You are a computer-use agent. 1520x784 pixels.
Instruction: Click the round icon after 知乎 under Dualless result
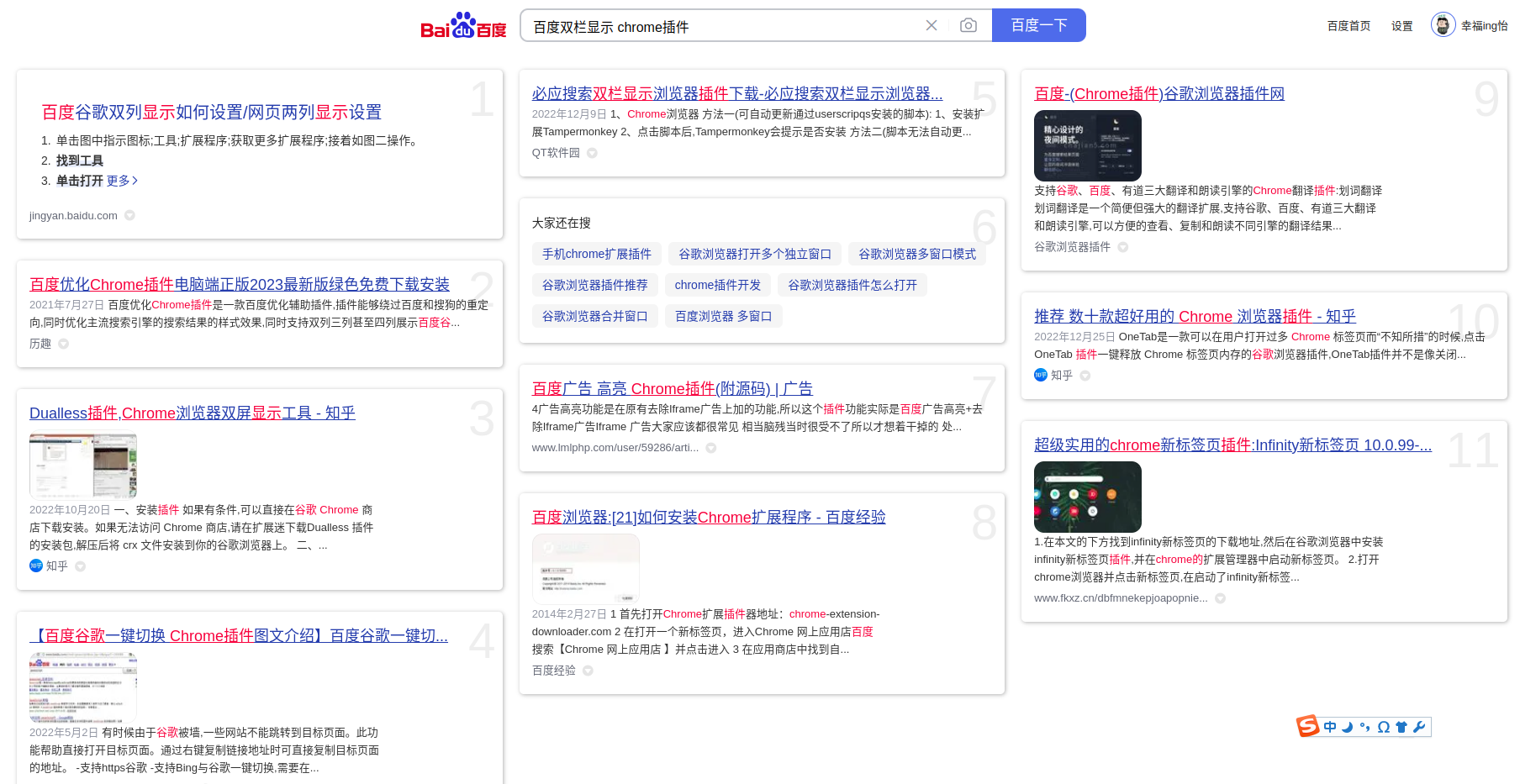pyautogui.click(x=81, y=566)
